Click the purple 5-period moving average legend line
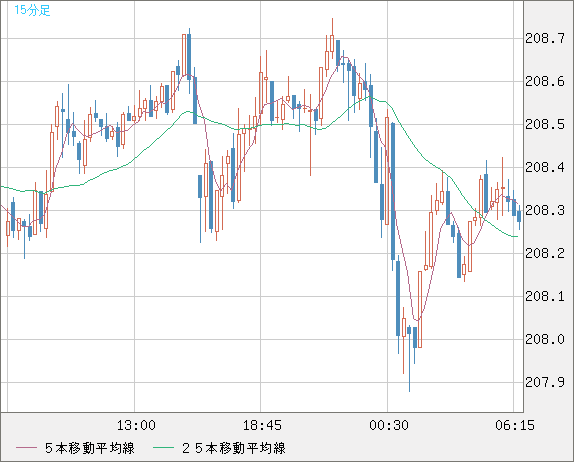 coord(27,448)
